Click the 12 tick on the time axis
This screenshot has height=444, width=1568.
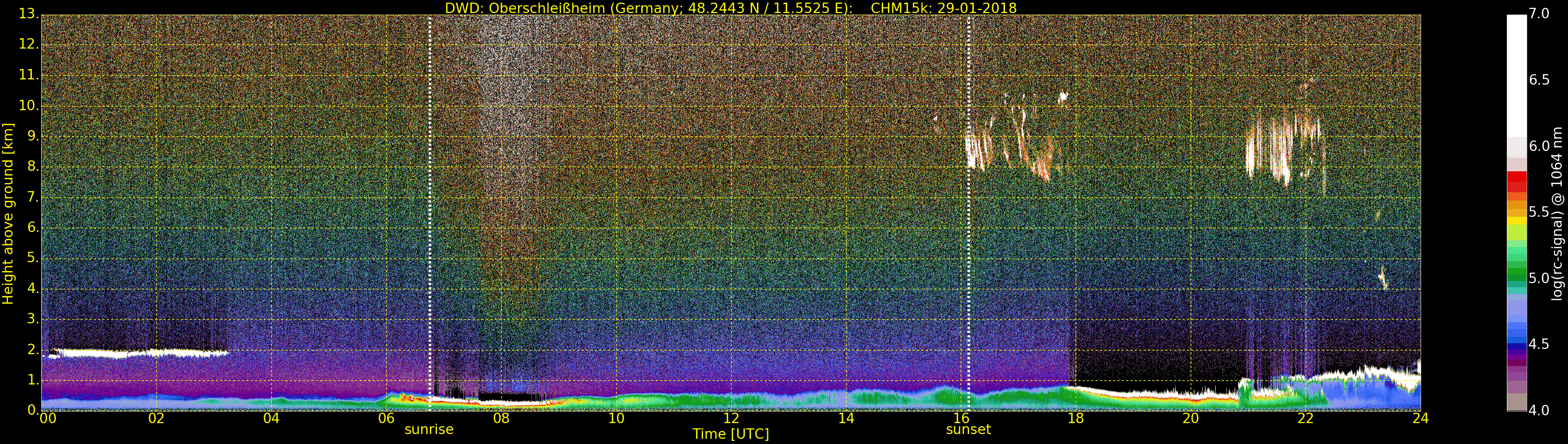731,418
